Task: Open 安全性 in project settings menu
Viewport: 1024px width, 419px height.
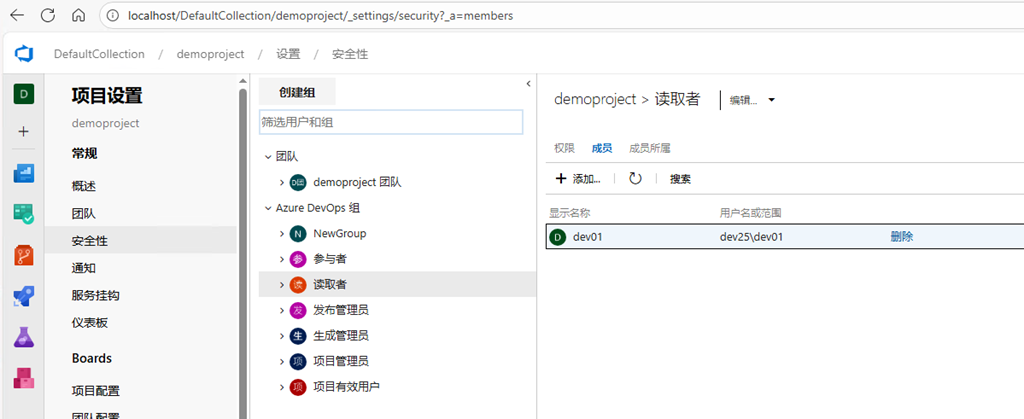Action: click(x=140, y=241)
